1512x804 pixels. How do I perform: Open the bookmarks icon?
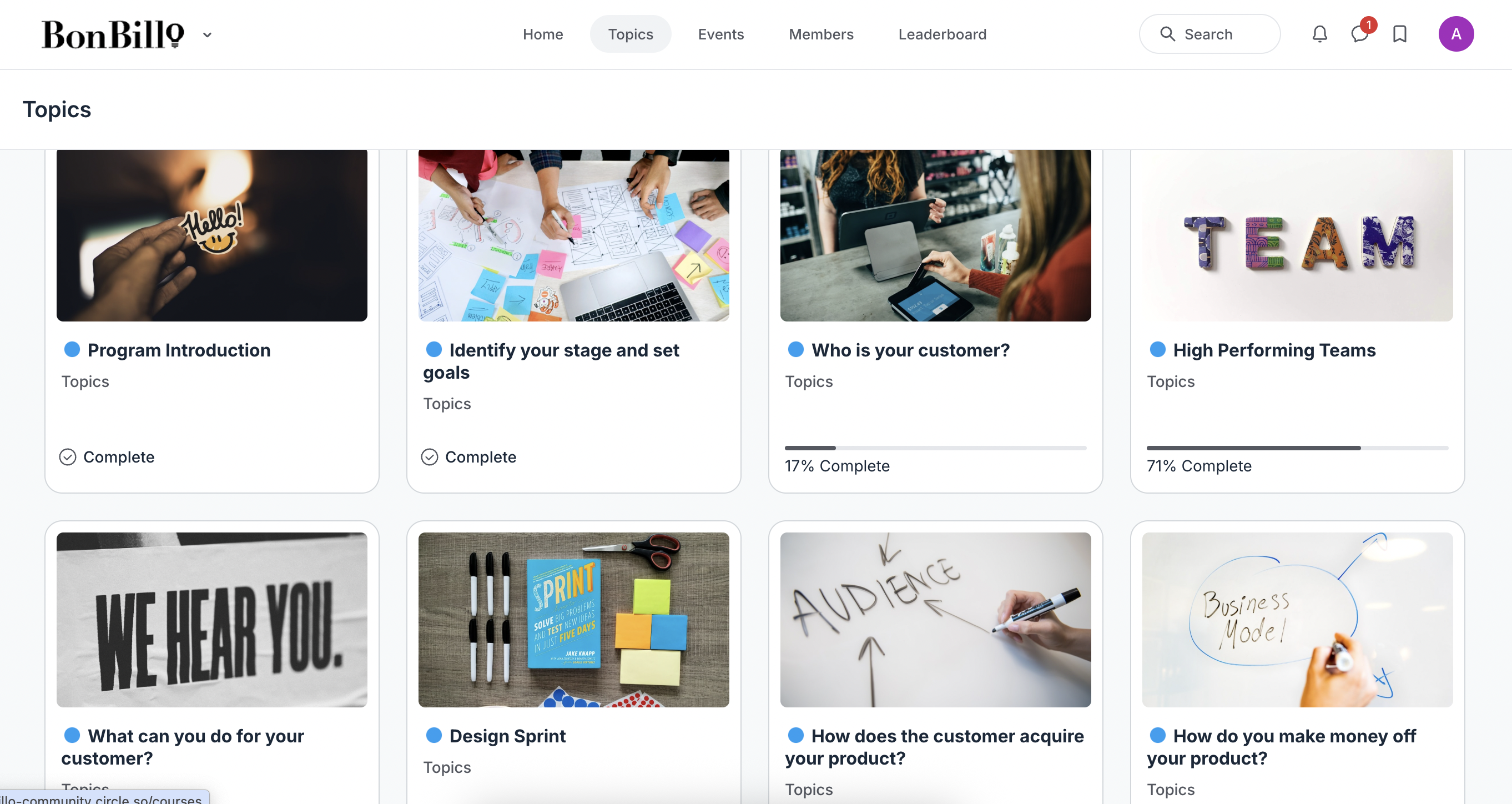coord(1399,34)
